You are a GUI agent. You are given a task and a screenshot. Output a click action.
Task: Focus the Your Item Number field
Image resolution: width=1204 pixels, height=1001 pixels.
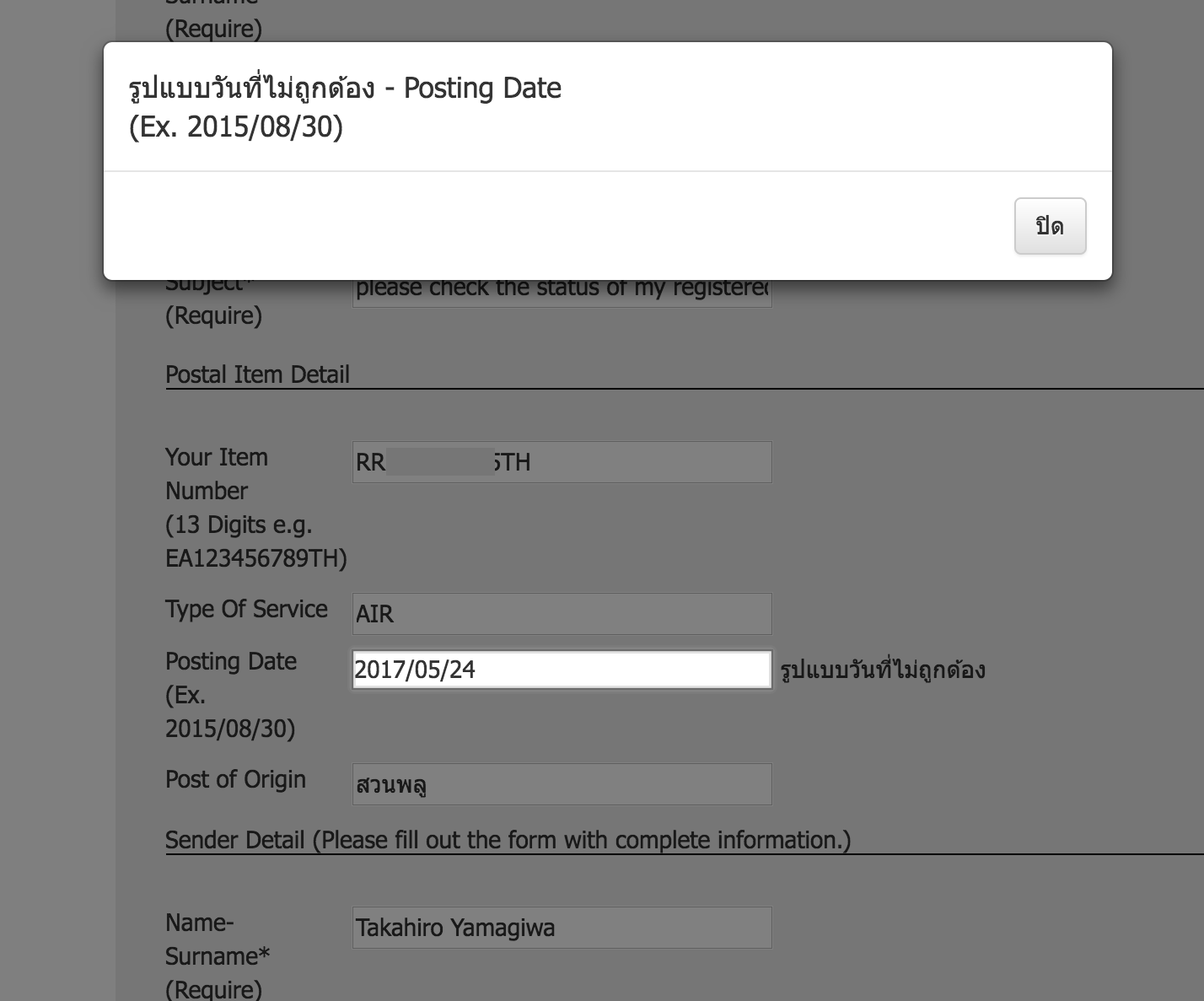(562, 462)
